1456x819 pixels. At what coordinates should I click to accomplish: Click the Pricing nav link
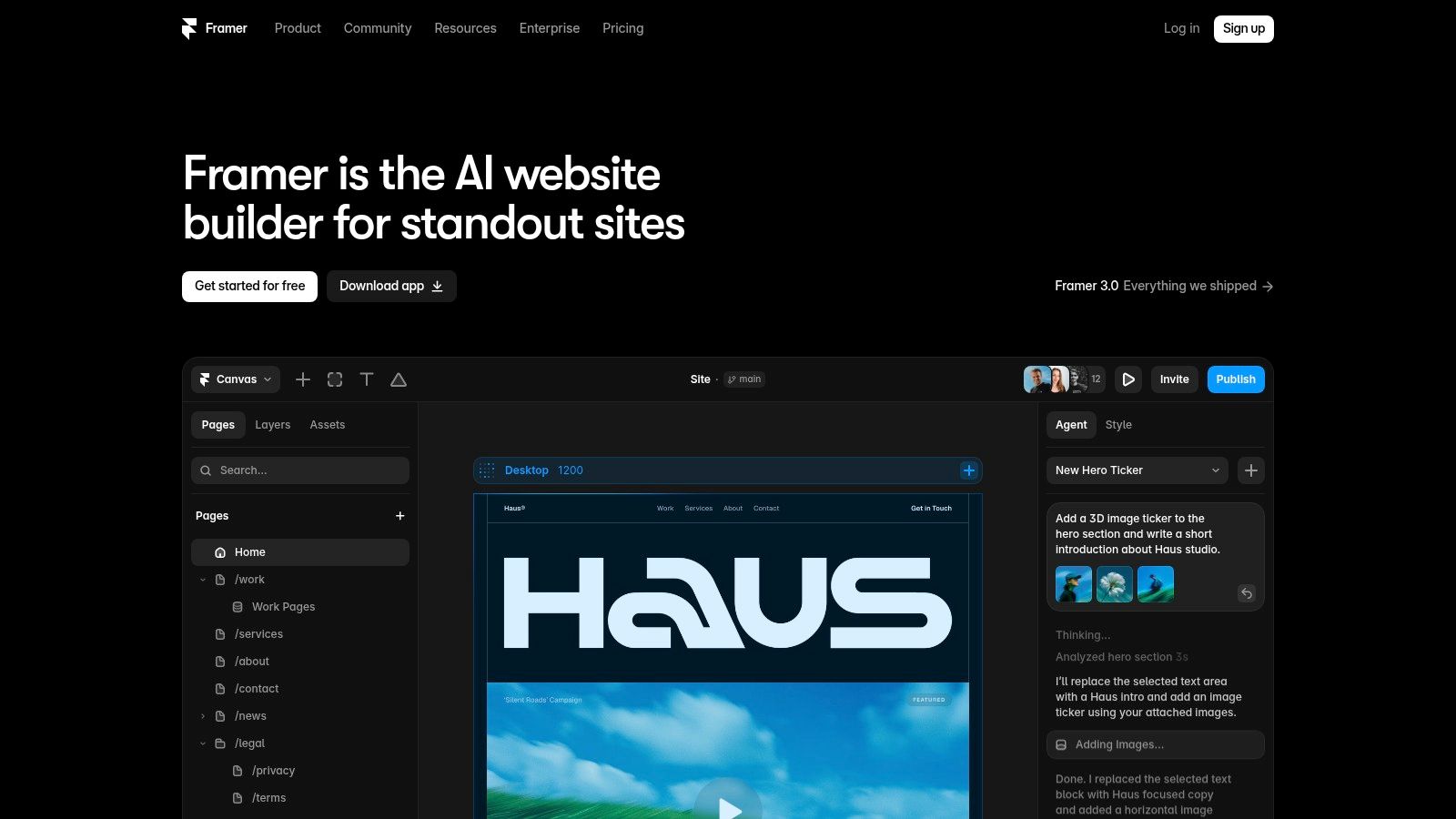click(622, 28)
